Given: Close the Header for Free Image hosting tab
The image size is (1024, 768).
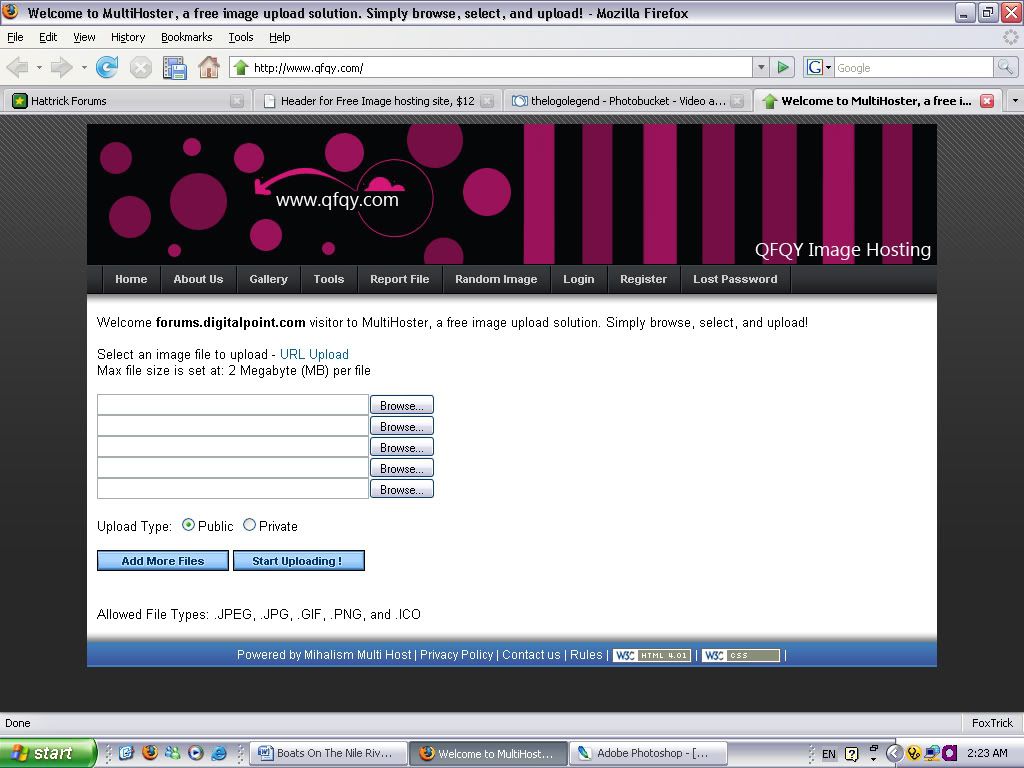Looking at the screenshot, I should click(487, 101).
